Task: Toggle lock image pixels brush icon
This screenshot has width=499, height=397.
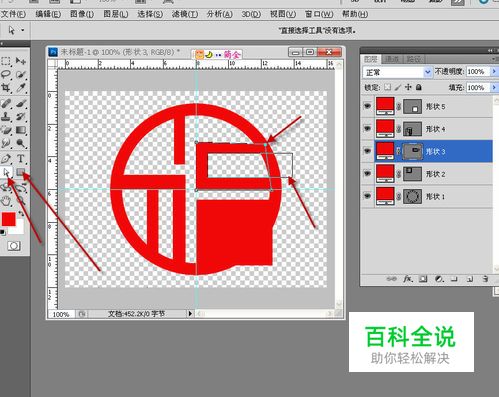Action: [398, 87]
